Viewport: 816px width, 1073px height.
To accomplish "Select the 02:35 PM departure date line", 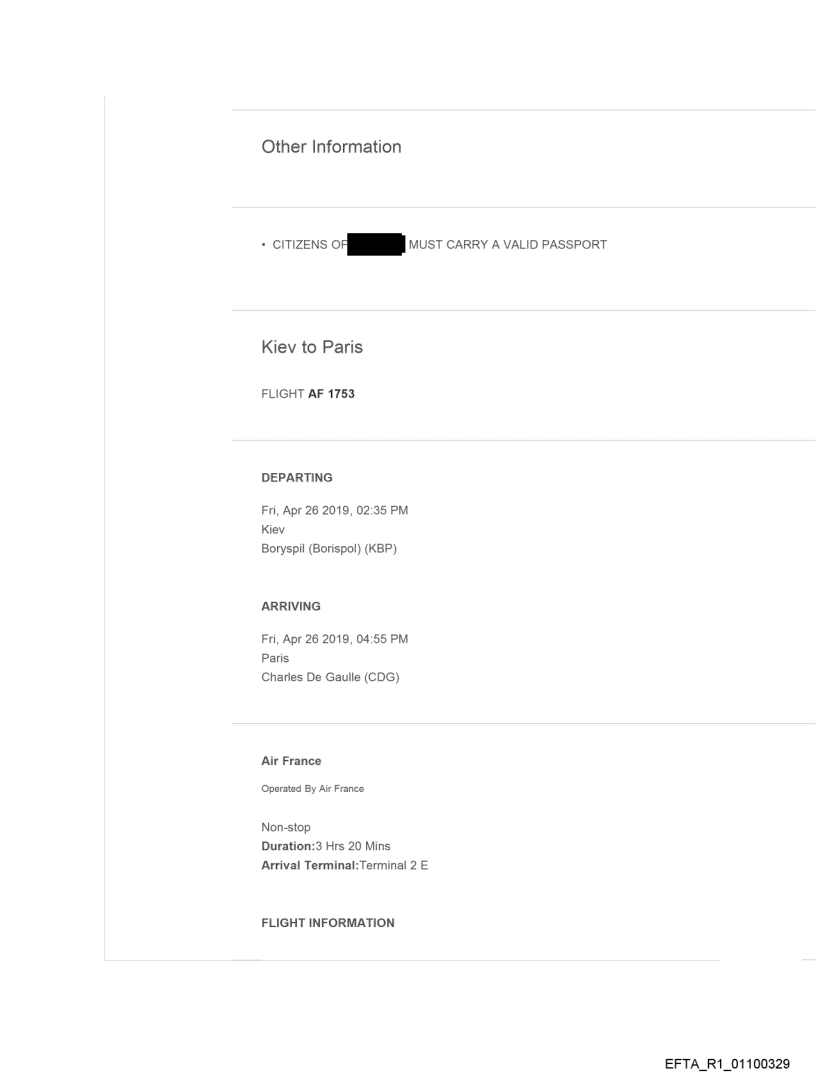I will pyautogui.click(x=334, y=511).
